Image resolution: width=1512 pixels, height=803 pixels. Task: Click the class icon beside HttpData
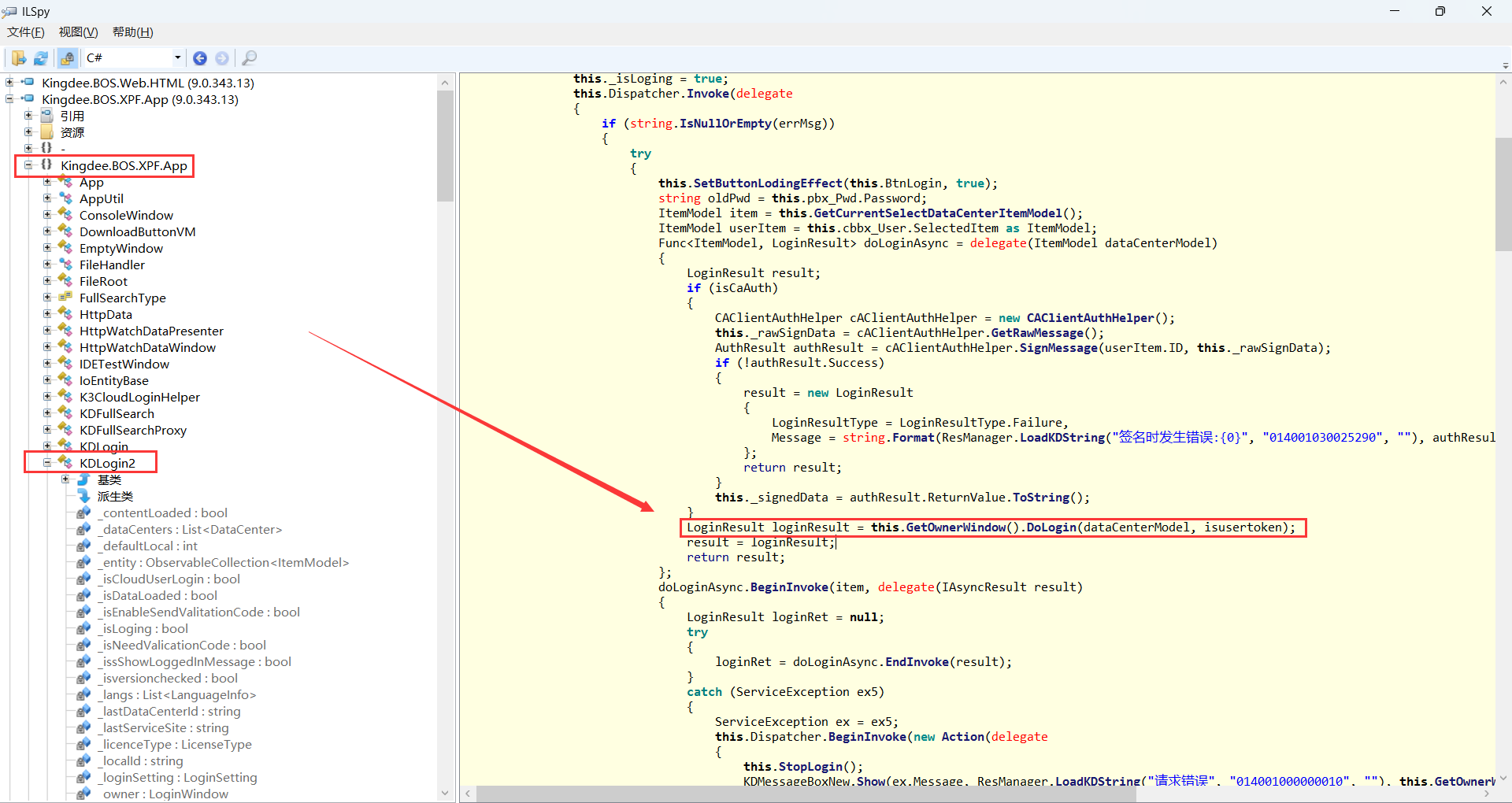click(65, 314)
